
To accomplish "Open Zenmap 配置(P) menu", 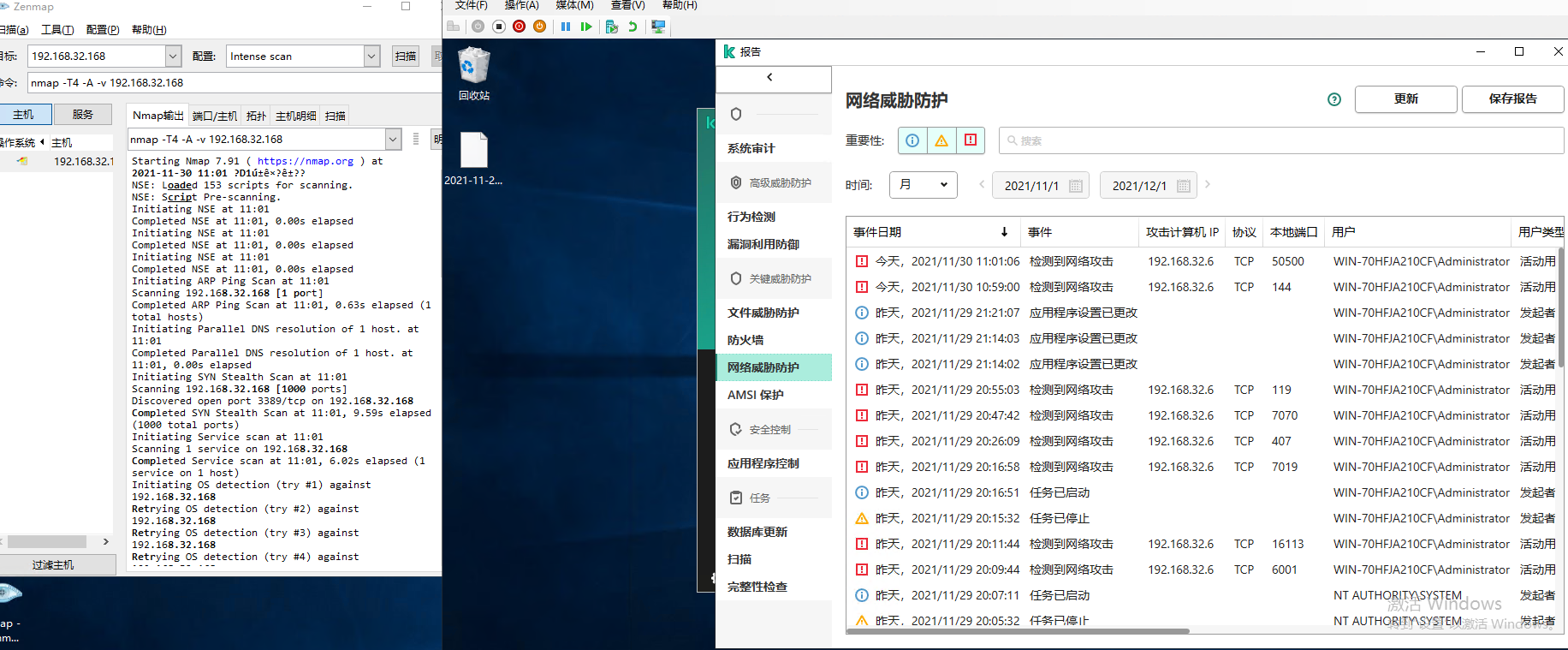I will click(x=103, y=30).
